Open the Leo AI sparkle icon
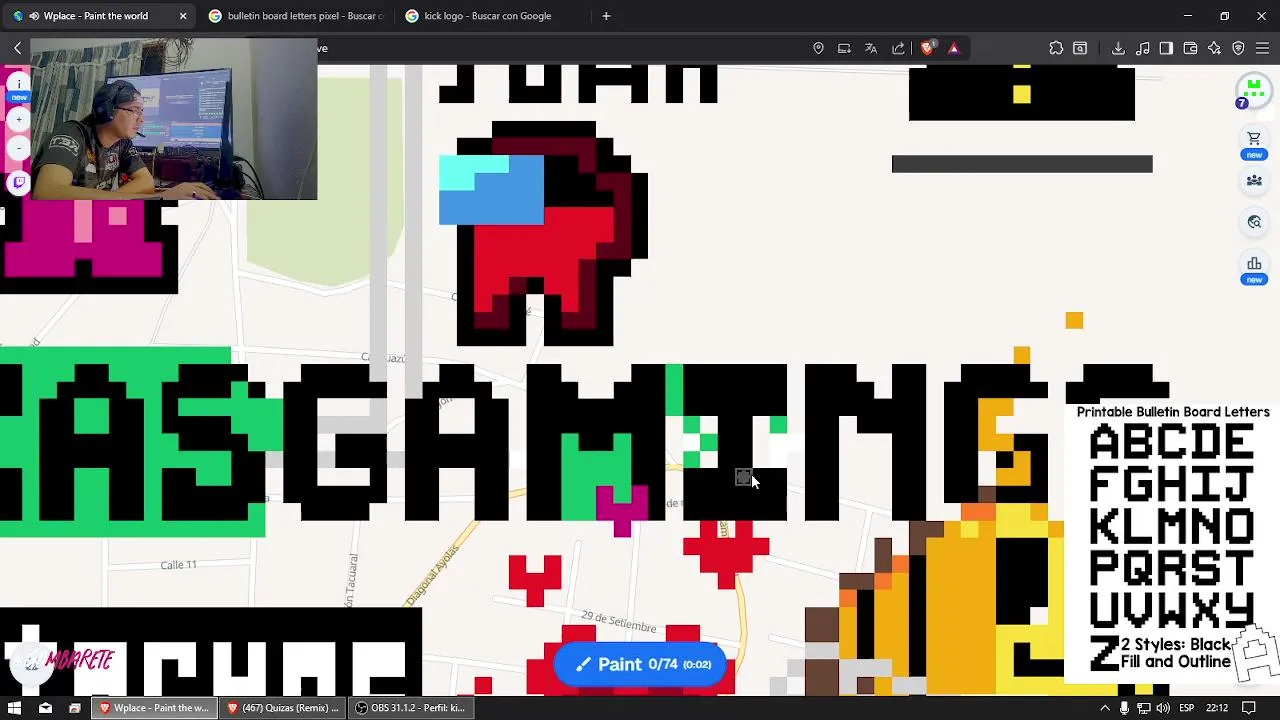The image size is (1280, 720). (x=1214, y=48)
